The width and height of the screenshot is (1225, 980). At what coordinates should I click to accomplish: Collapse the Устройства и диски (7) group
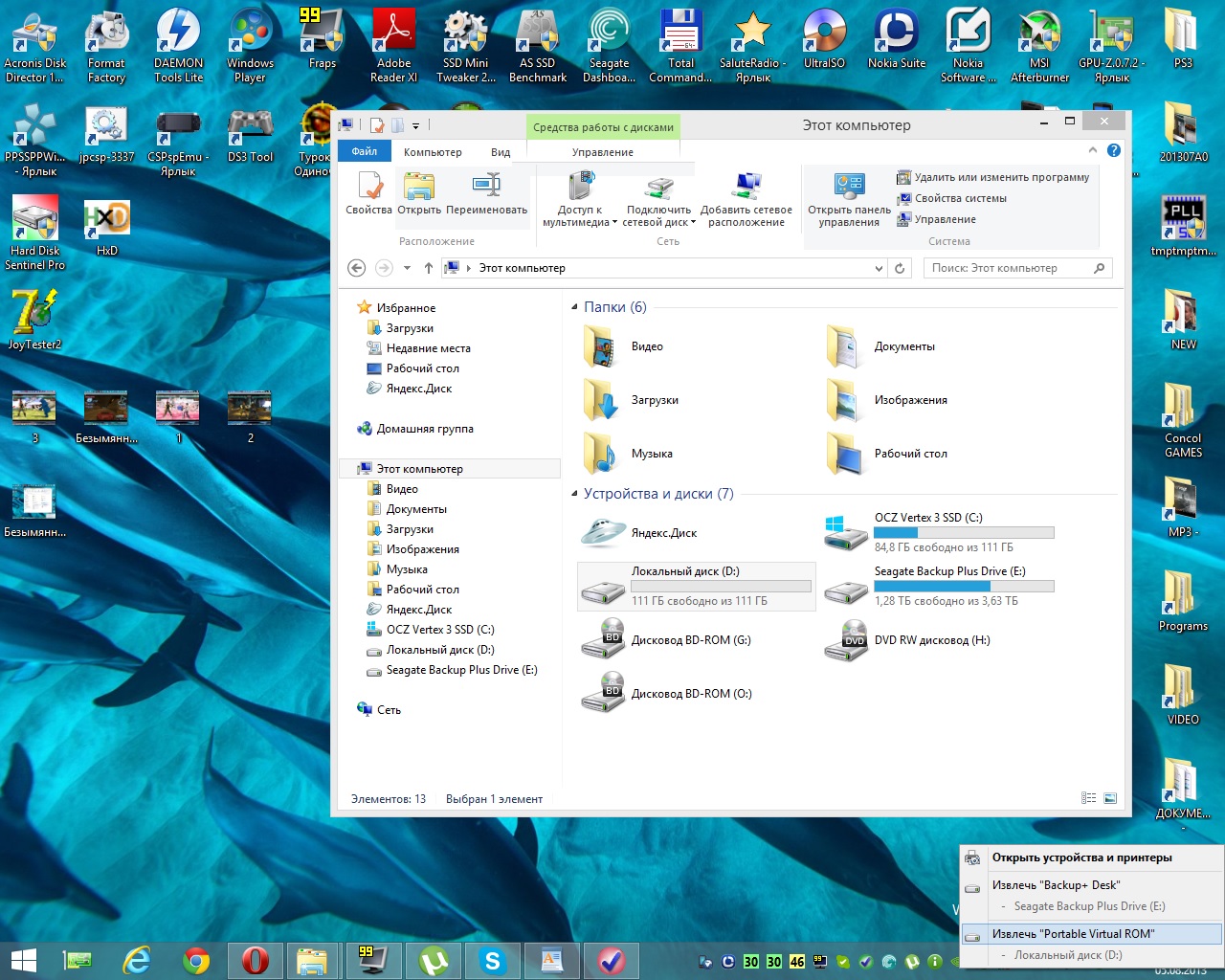(575, 494)
